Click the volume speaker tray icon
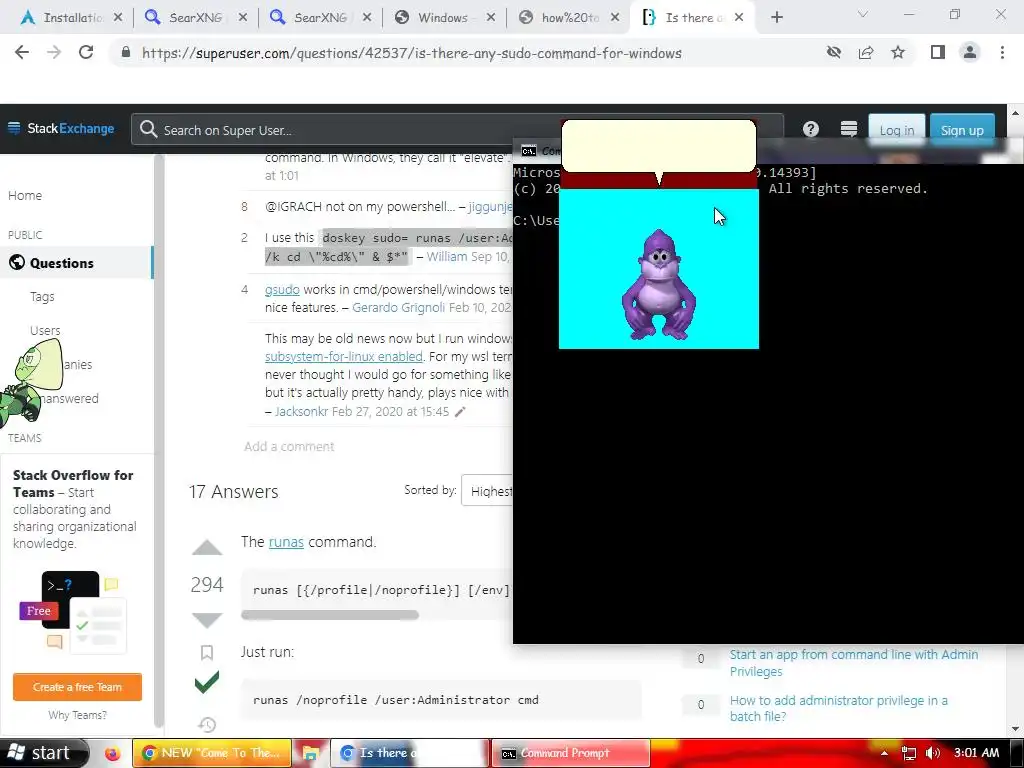 tap(933, 753)
